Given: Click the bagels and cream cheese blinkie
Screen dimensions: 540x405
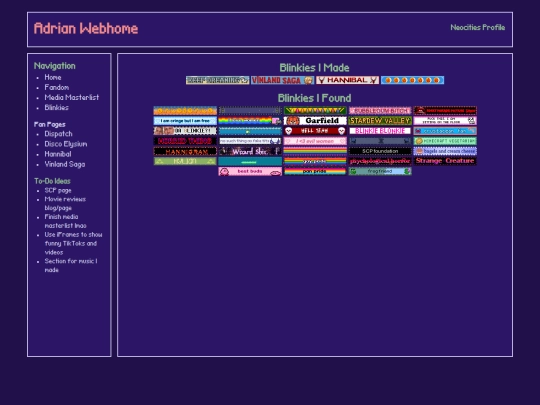Looking at the screenshot, I should click(445, 151).
